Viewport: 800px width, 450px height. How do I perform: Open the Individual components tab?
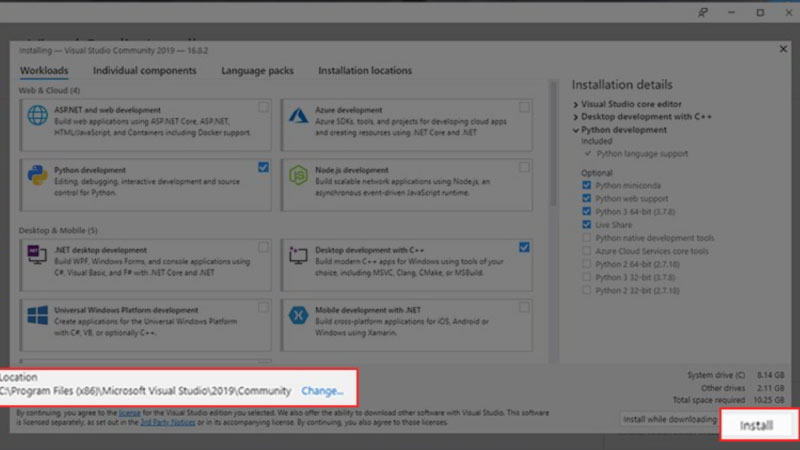tap(144, 70)
